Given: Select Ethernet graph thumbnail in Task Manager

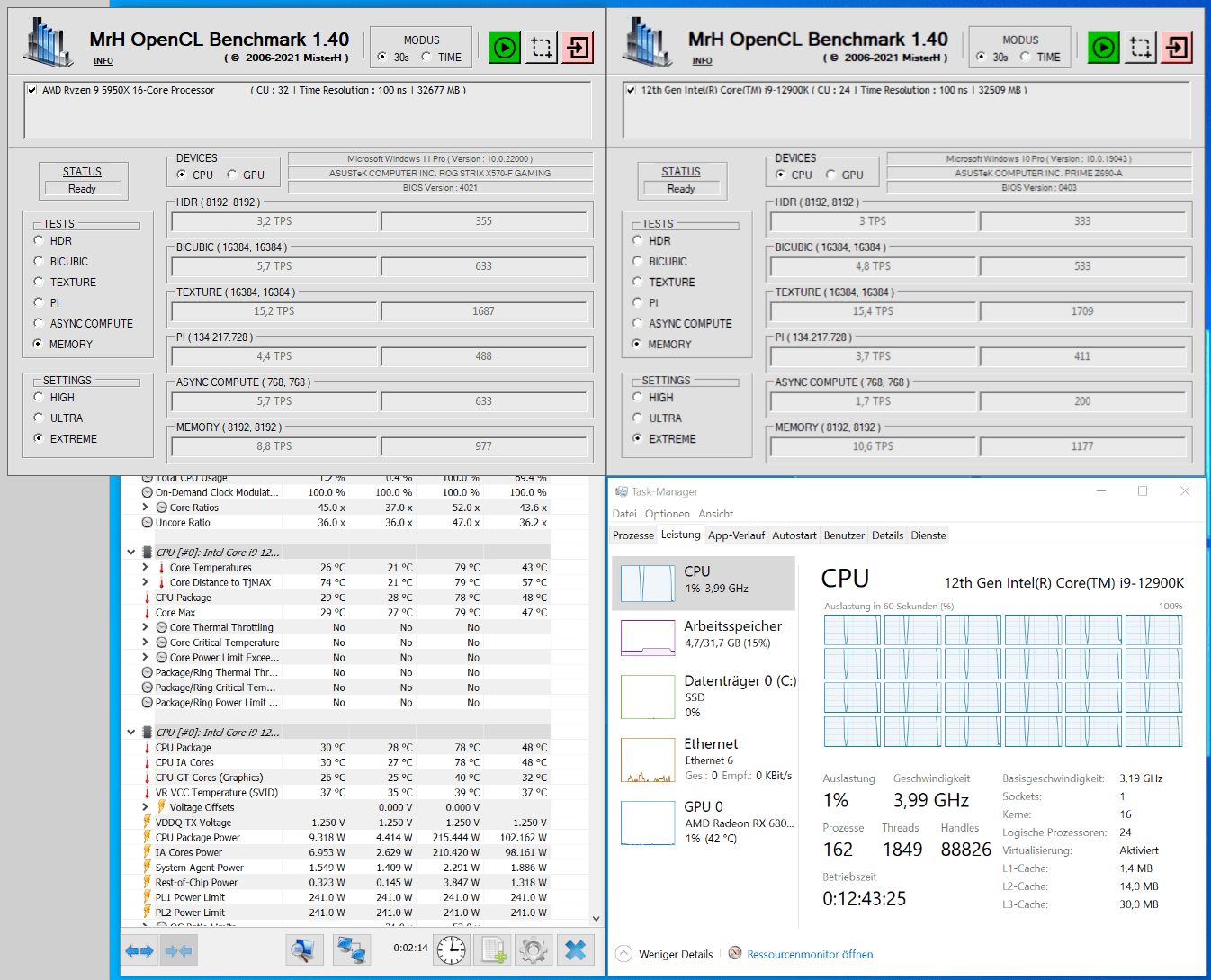Looking at the screenshot, I should pos(648,760).
